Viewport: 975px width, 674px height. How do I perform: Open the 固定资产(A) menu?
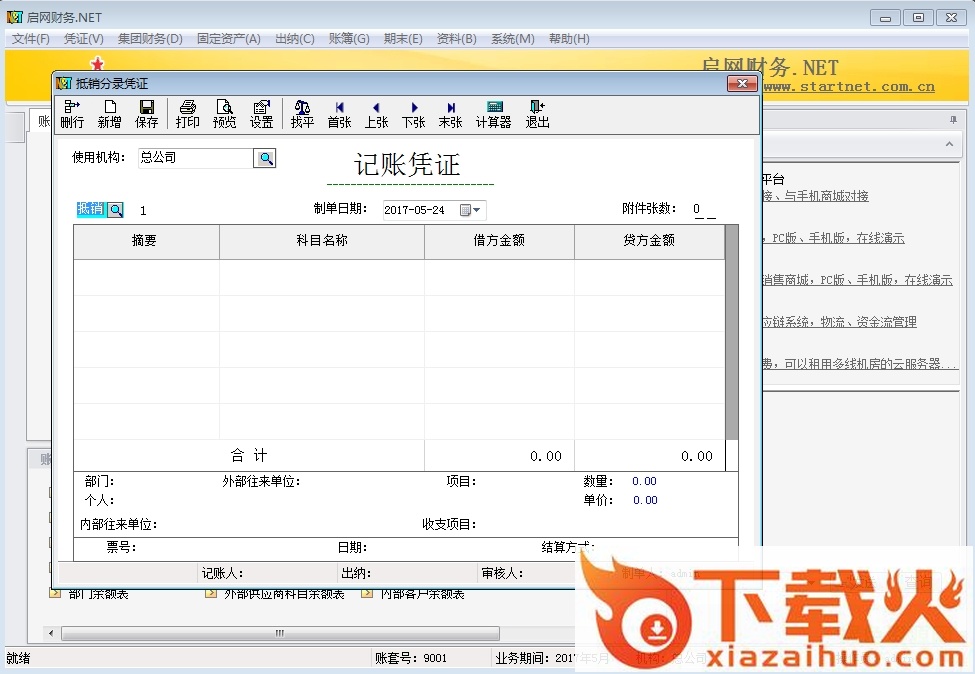click(228, 39)
